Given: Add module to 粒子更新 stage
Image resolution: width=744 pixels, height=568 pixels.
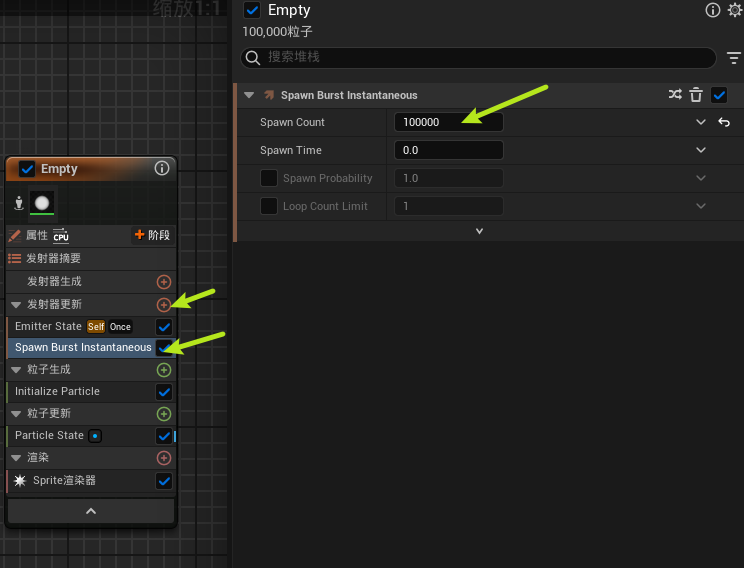Looking at the screenshot, I should tap(164, 414).
